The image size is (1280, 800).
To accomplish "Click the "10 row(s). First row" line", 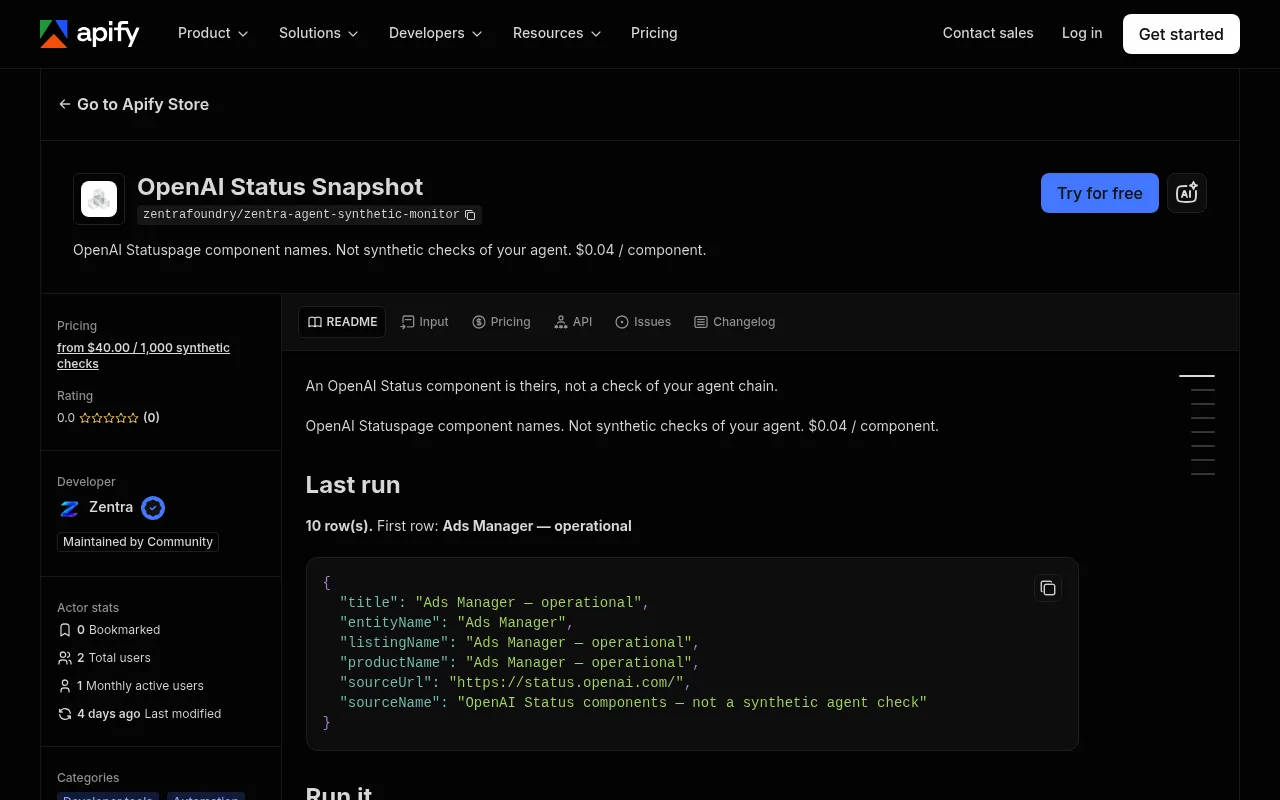I will click(469, 526).
